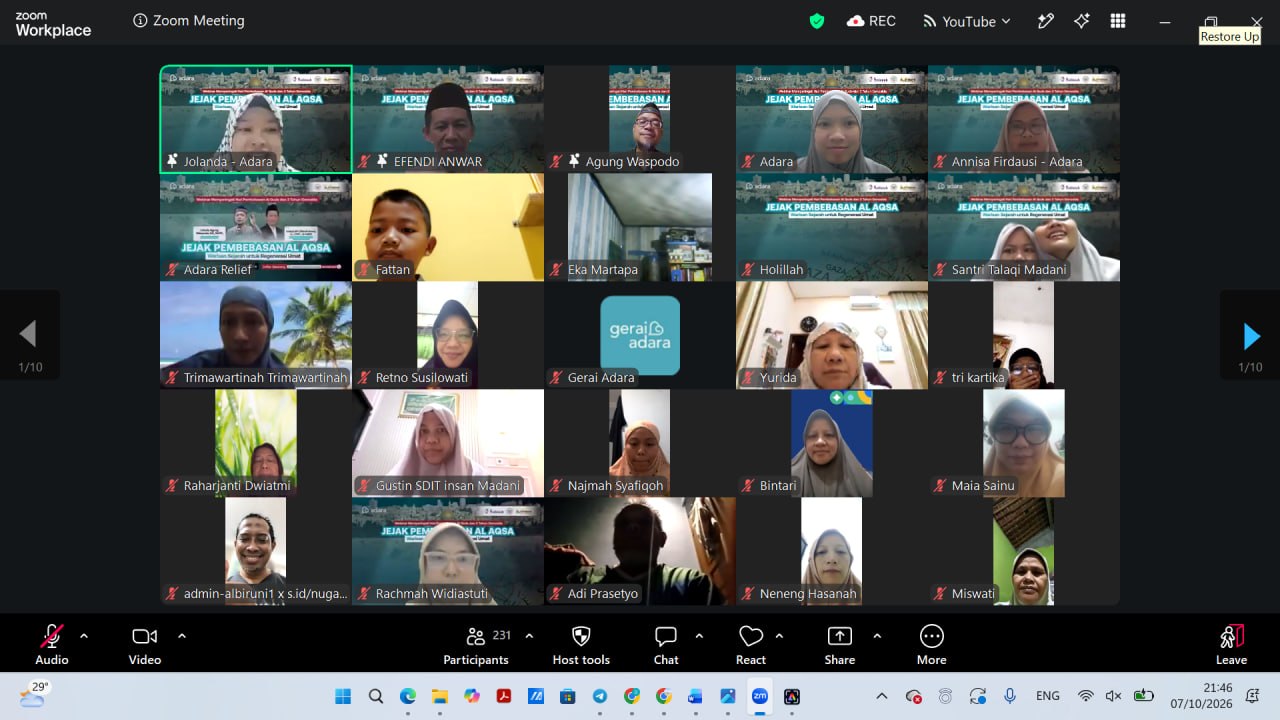Screen dimensions: 1280x720
Task: Open Host tools shield
Action: tap(581, 644)
